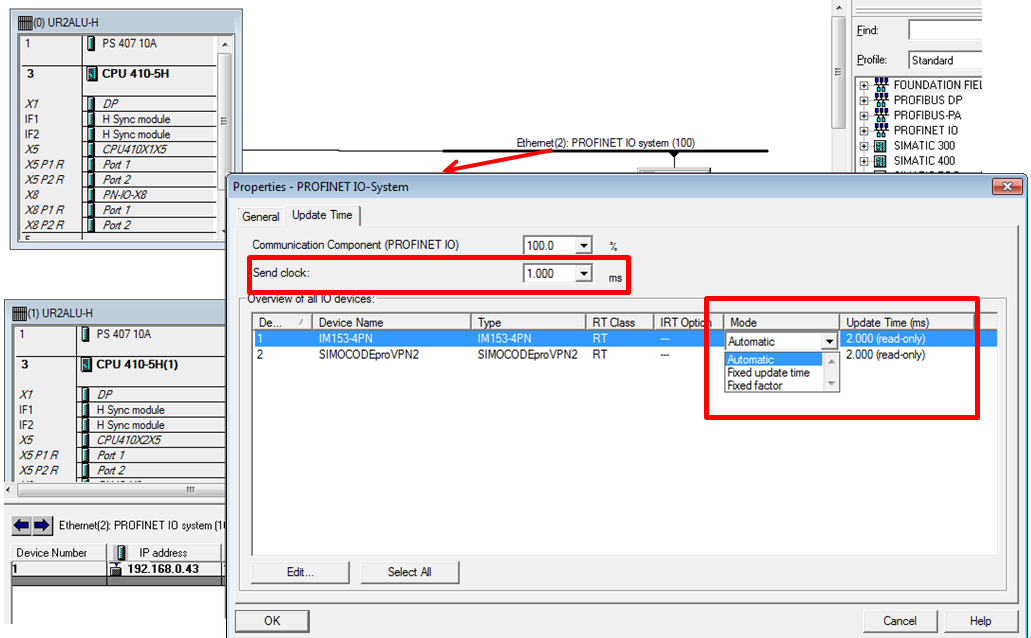Choose Fixed factor in the Mode list
Viewport: 1031px width, 638px height.
click(773, 386)
